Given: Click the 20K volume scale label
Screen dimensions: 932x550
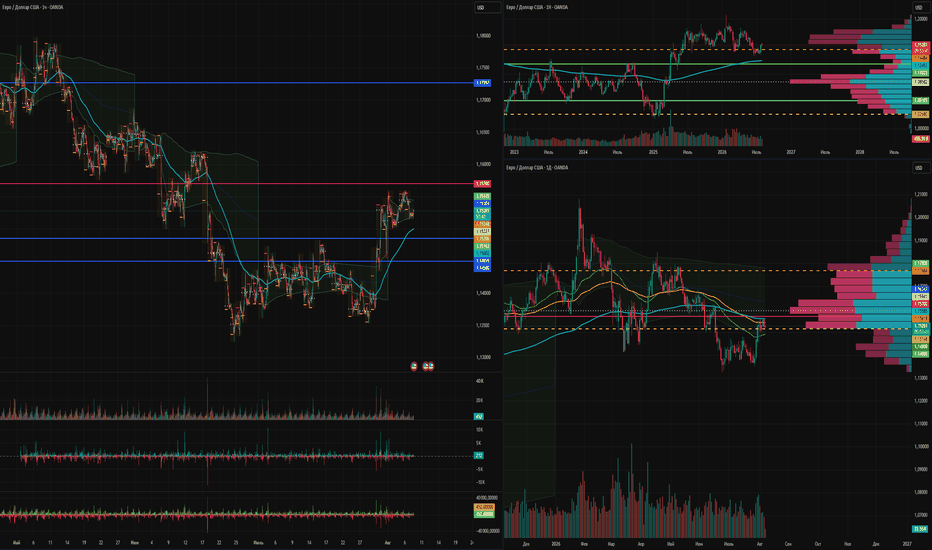Looking at the screenshot, I should point(480,400).
